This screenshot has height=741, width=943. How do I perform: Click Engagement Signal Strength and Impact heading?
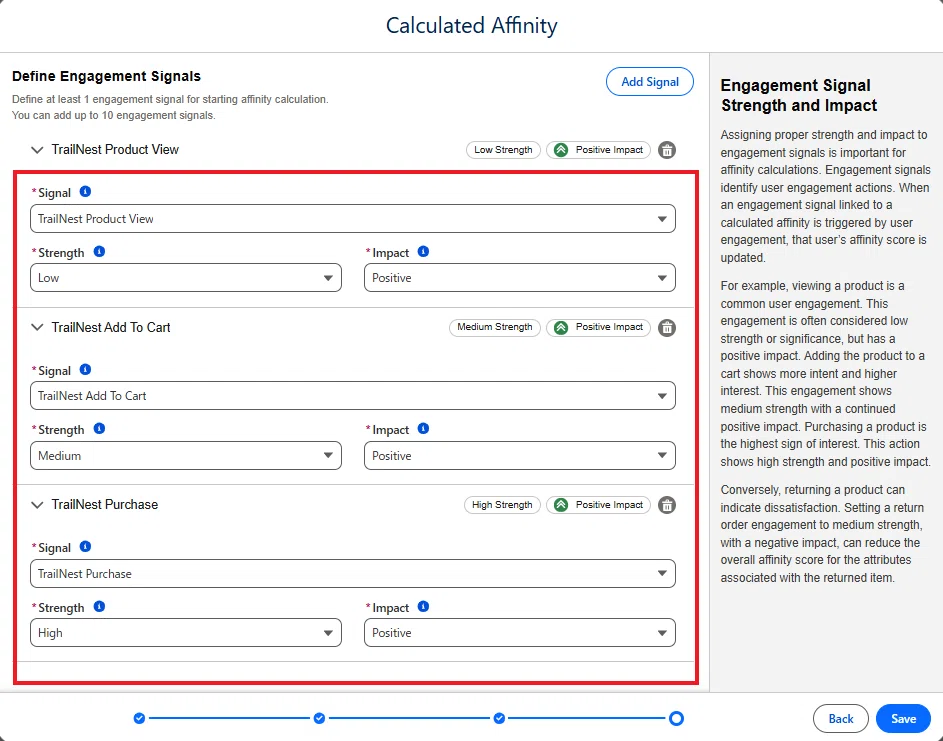[x=799, y=95]
